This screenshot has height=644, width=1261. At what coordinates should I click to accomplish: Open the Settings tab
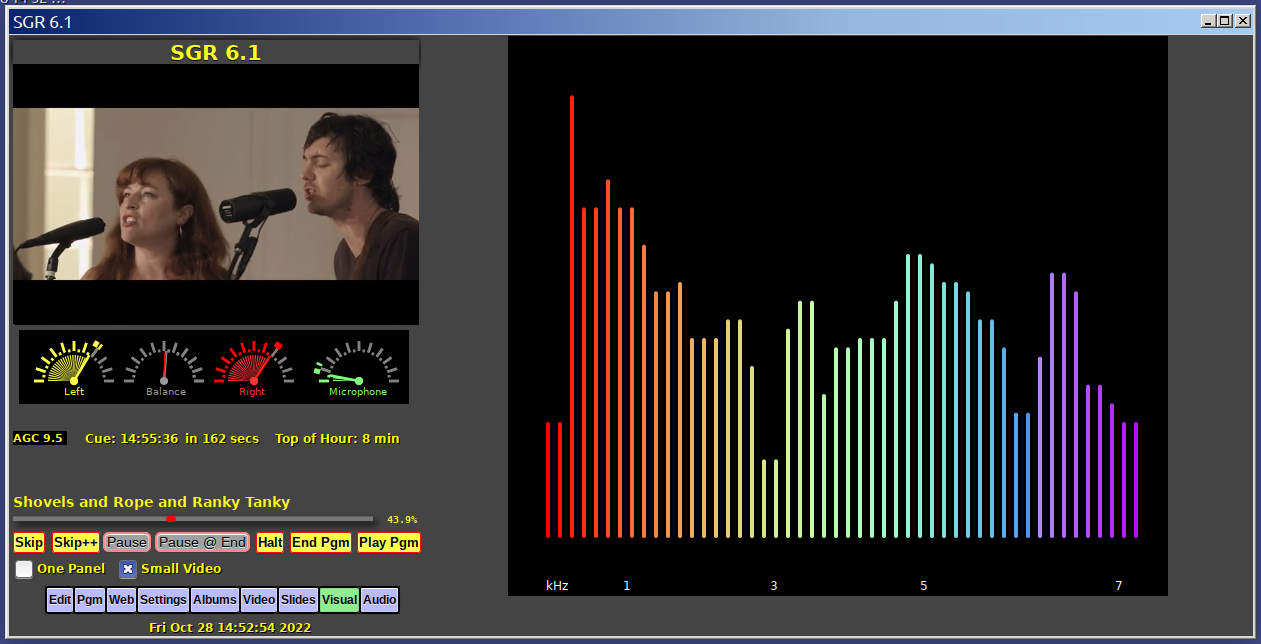pyautogui.click(x=163, y=600)
